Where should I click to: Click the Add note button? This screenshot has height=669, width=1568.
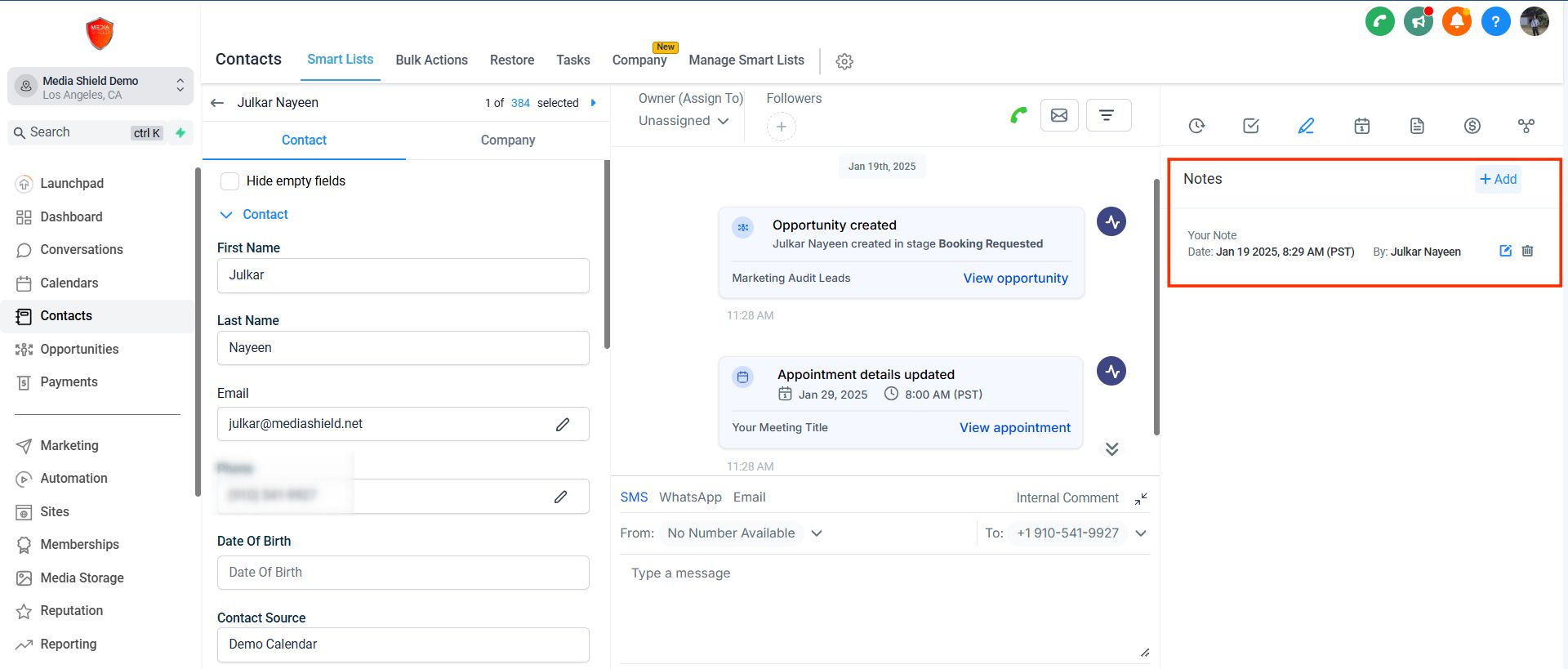tap(1498, 180)
